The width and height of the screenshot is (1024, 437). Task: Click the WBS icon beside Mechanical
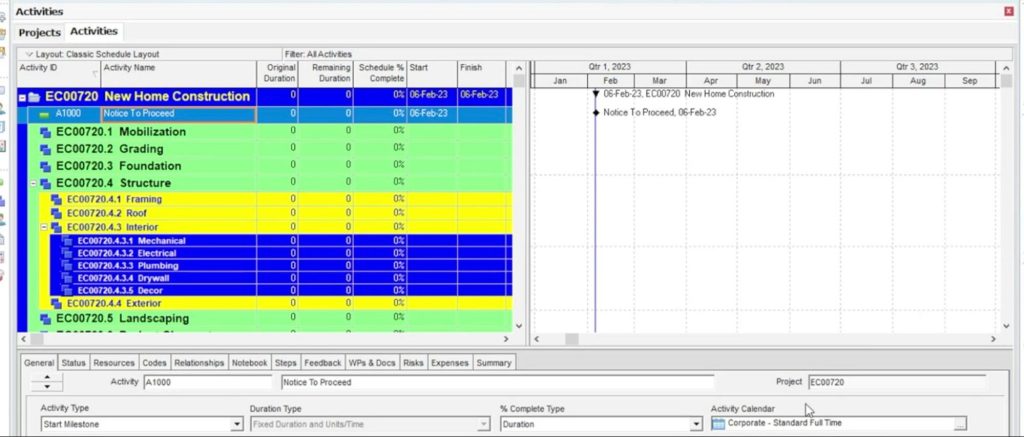(x=67, y=240)
